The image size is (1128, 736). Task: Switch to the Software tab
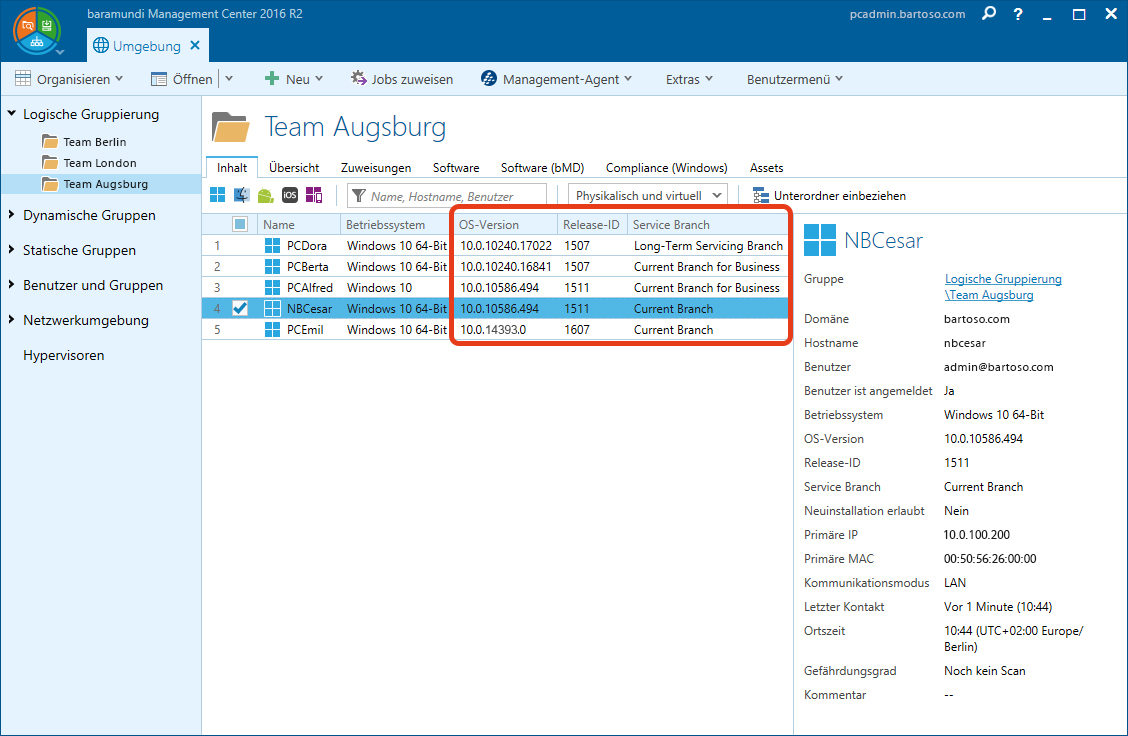(x=456, y=168)
